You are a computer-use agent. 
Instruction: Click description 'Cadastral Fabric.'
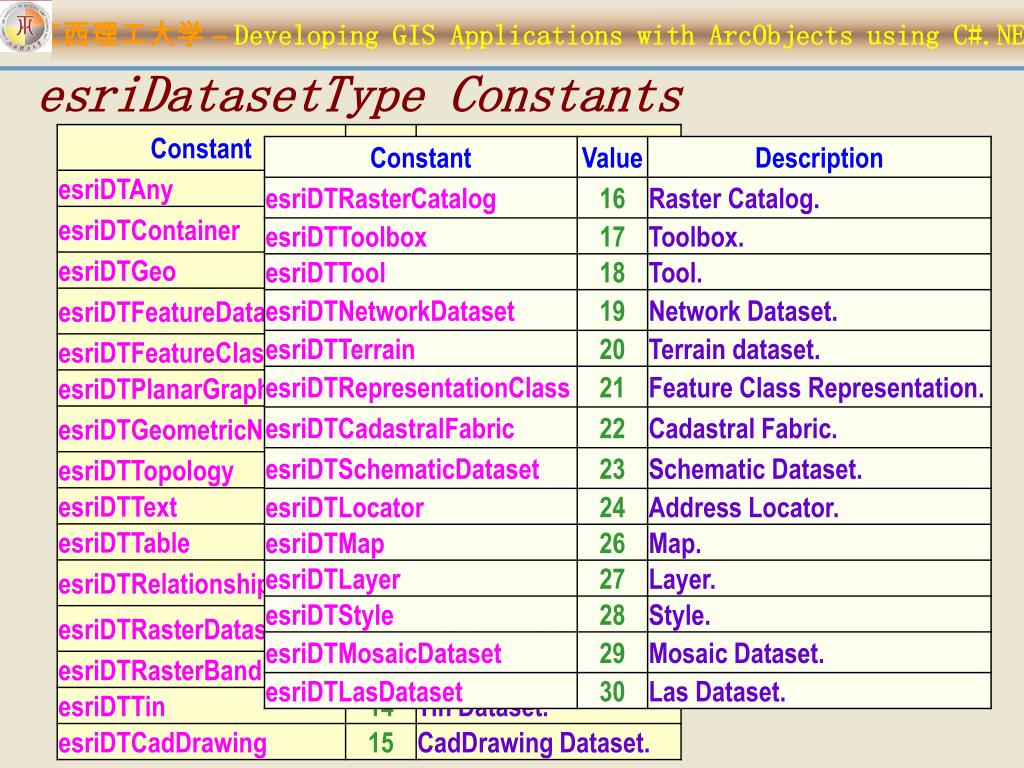click(743, 429)
